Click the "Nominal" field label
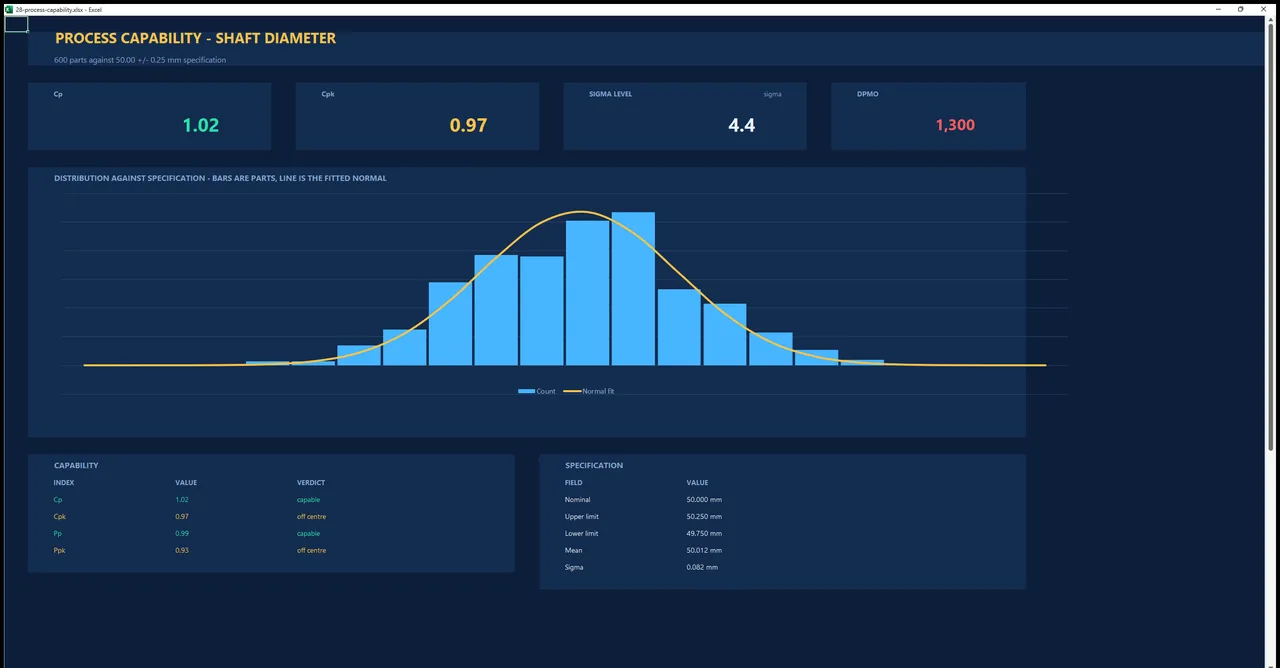The image size is (1280, 668). (578, 500)
